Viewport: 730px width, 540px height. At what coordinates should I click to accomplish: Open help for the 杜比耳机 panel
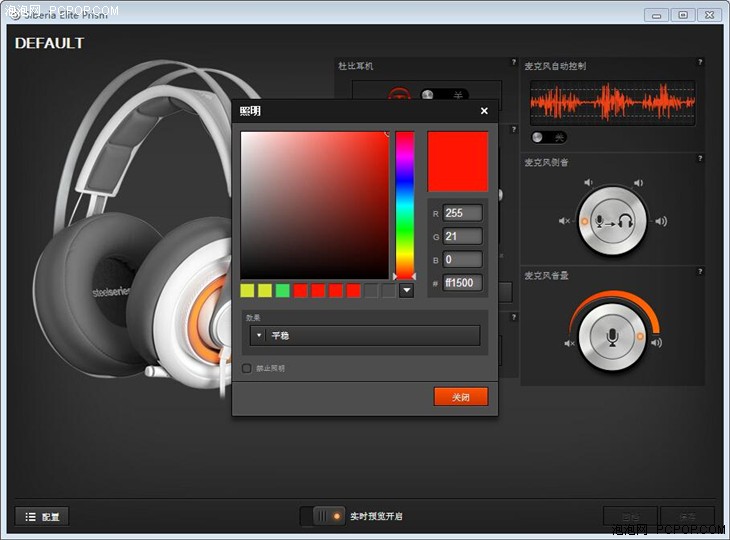tap(514, 62)
